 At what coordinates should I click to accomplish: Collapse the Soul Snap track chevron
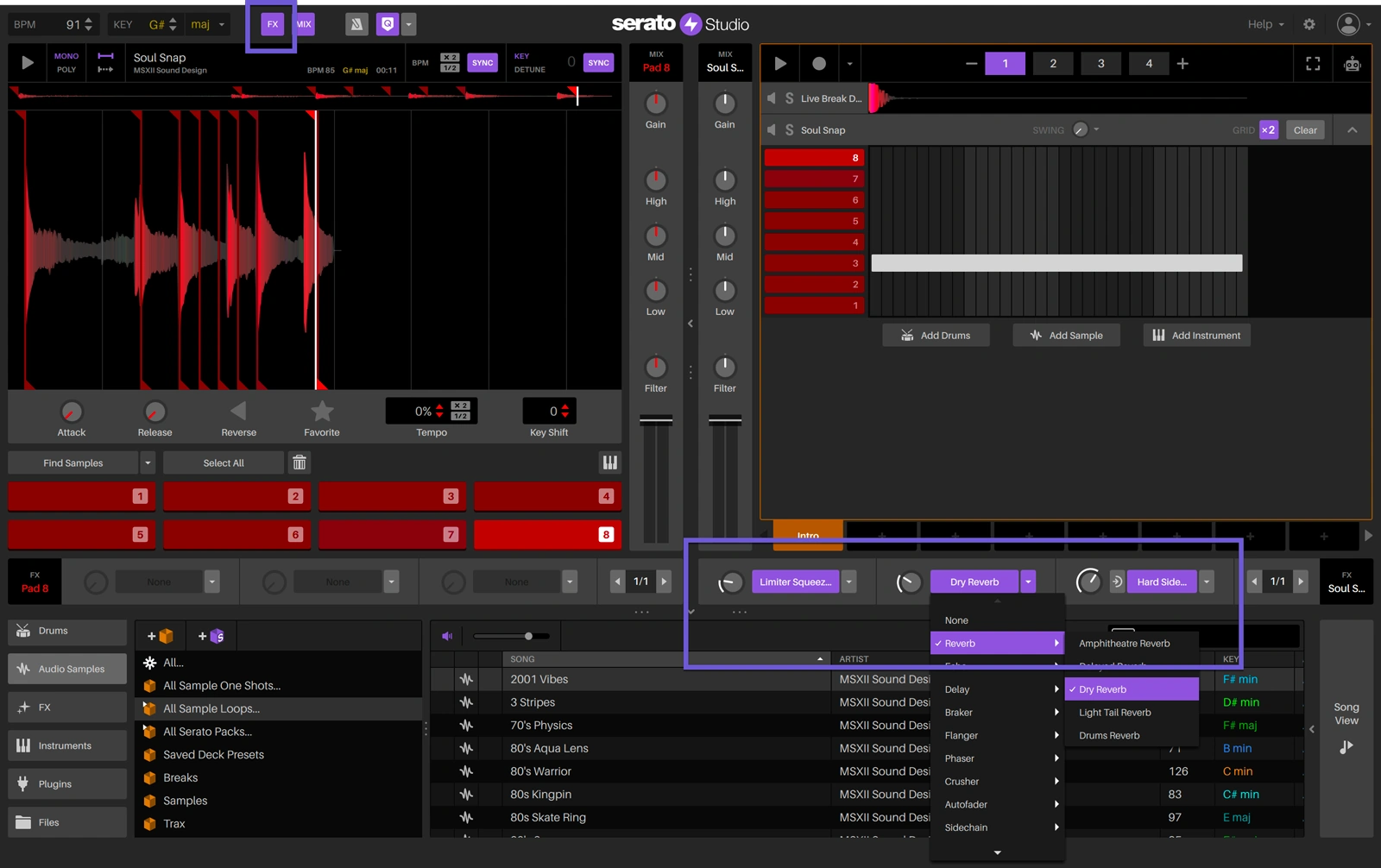pyautogui.click(x=1353, y=129)
